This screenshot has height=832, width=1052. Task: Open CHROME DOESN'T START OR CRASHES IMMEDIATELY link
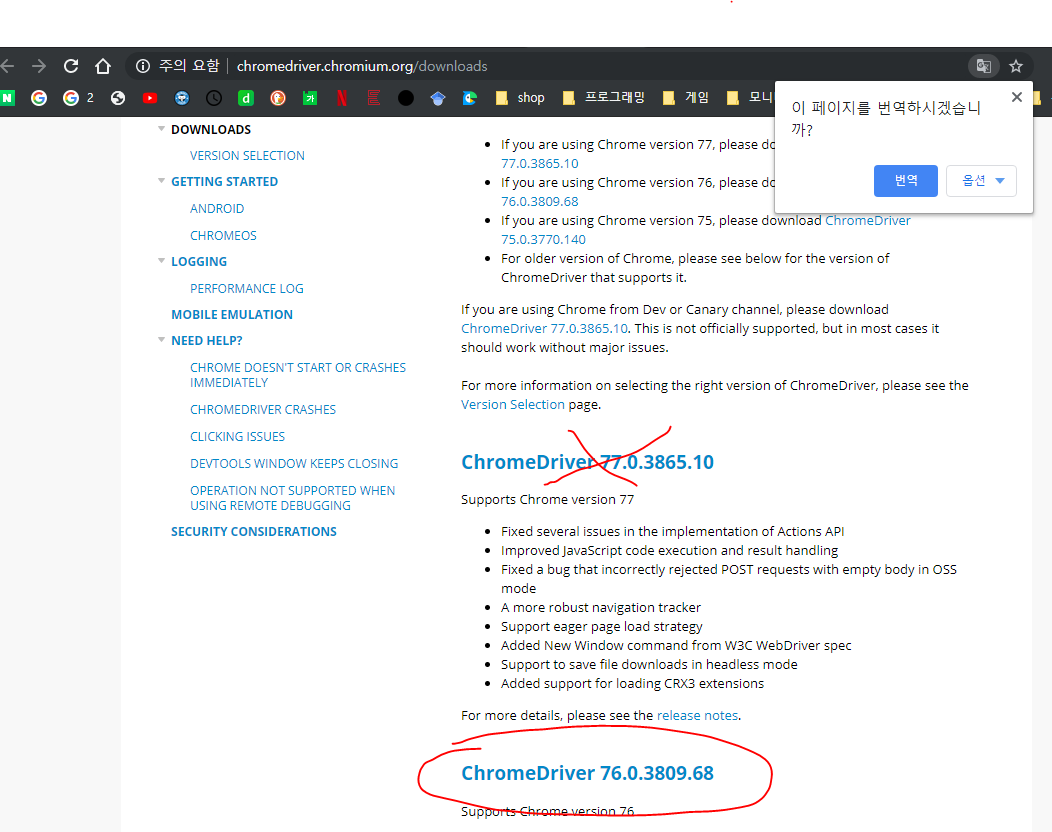click(298, 375)
